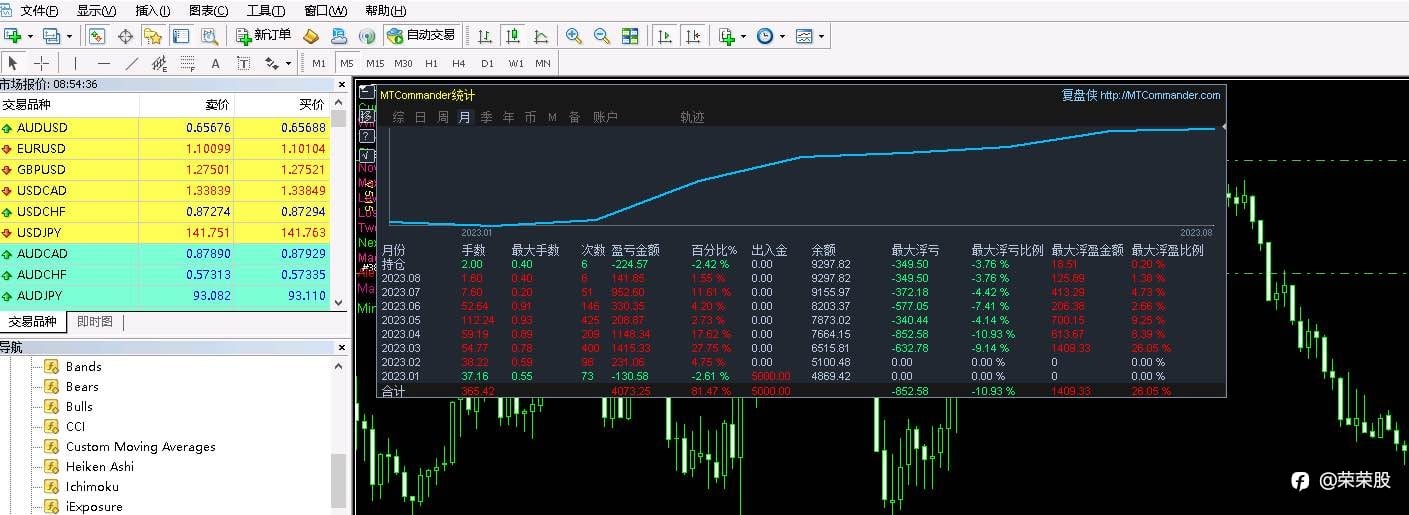Screen dimensions: 1409x515
Task: Select the vertical line drawing tool
Action: click(x=76, y=63)
